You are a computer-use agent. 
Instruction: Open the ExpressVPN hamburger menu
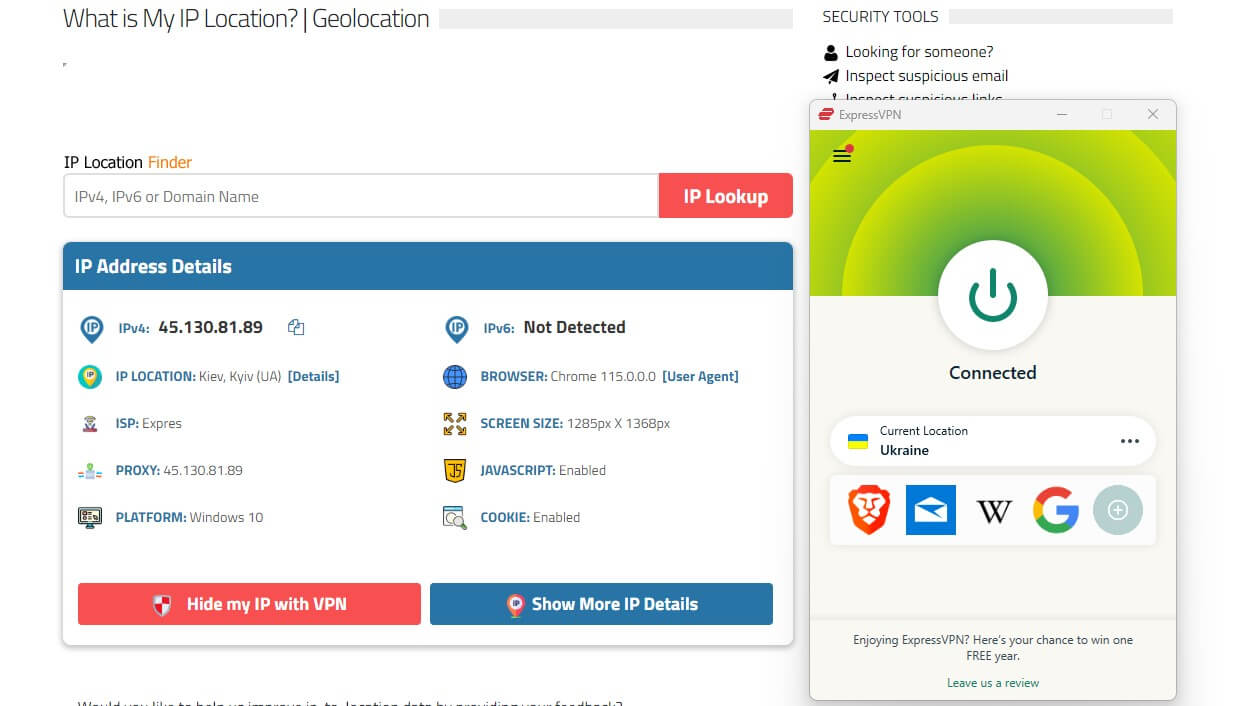click(x=842, y=155)
